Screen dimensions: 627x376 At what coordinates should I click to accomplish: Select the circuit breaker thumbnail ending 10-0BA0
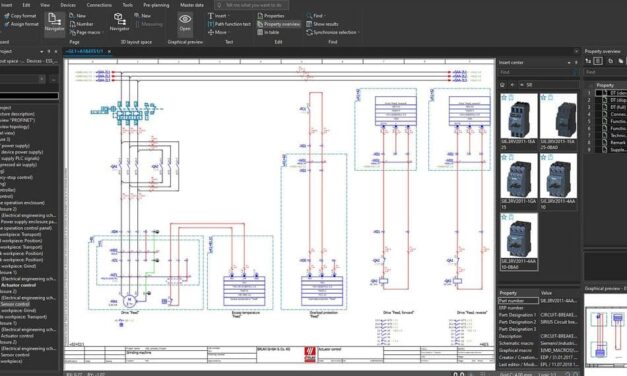point(519,242)
